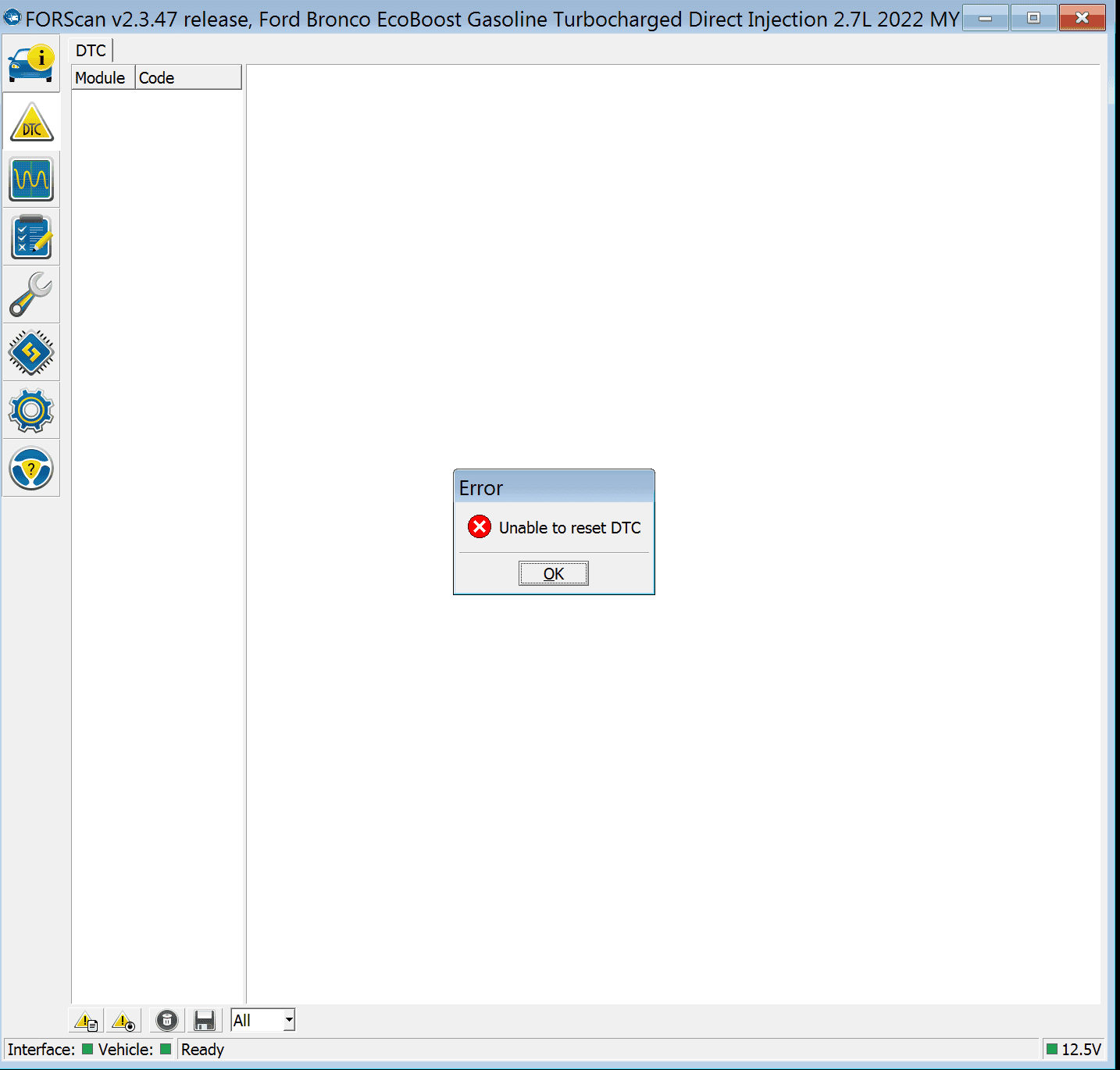Click the Interface status indicator
Image resolution: width=1120 pixels, height=1070 pixels.
pos(87,1049)
